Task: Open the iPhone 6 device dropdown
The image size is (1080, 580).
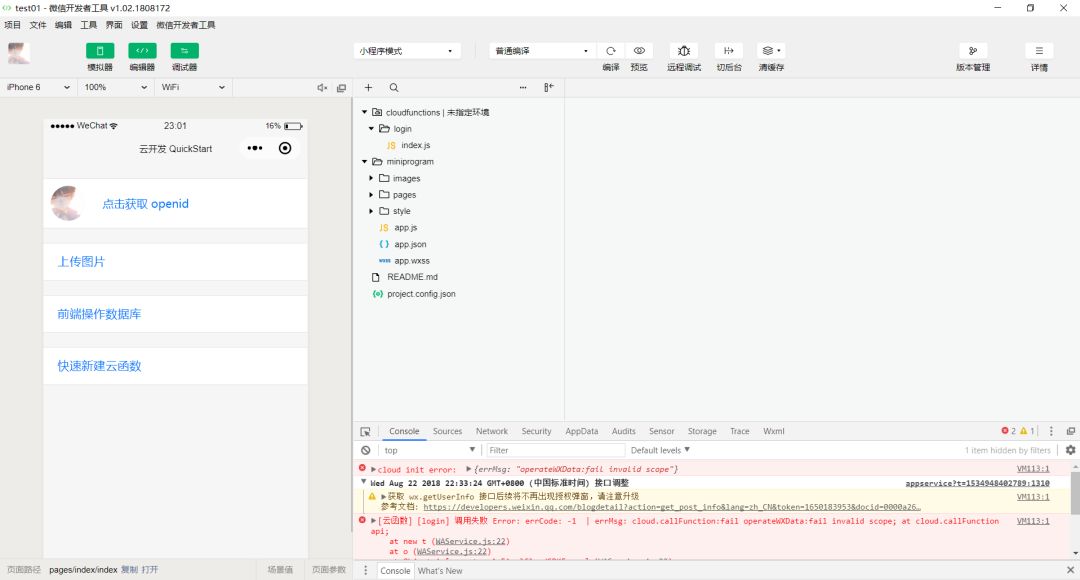Action: [x=37, y=87]
